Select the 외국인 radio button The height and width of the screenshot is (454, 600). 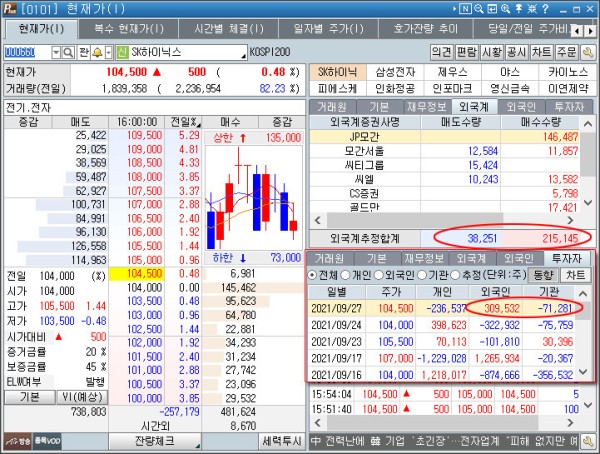378,275
